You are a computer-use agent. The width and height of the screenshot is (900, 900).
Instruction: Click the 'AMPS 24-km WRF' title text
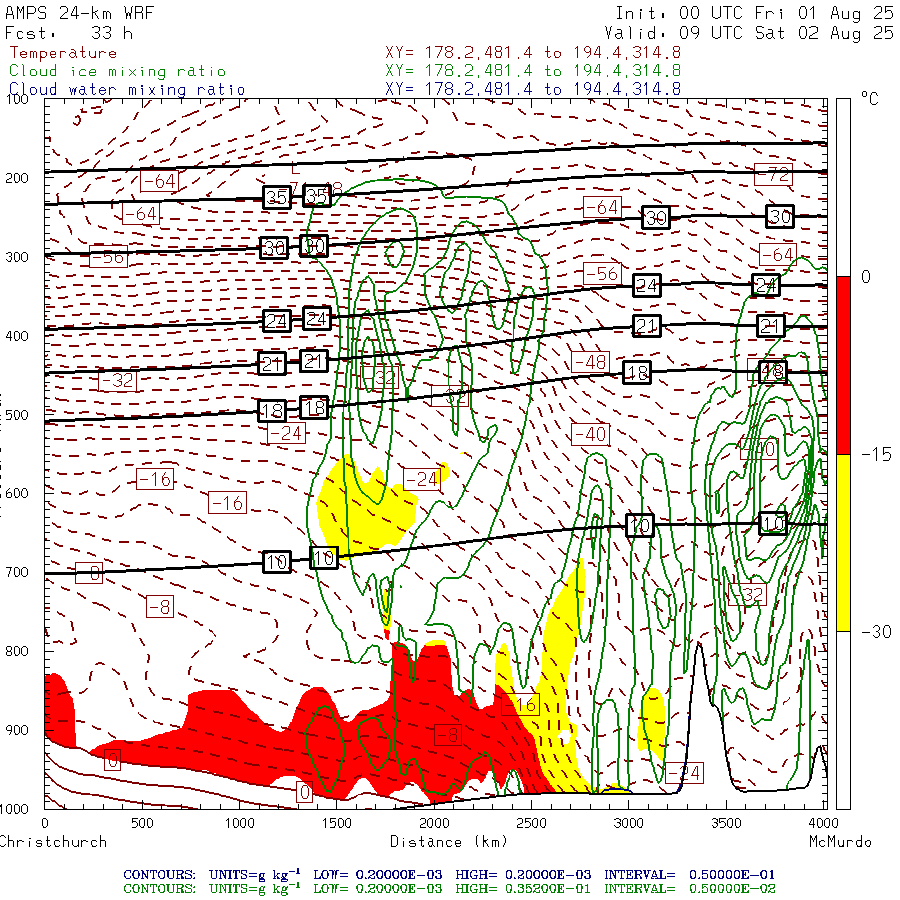coord(79,13)
